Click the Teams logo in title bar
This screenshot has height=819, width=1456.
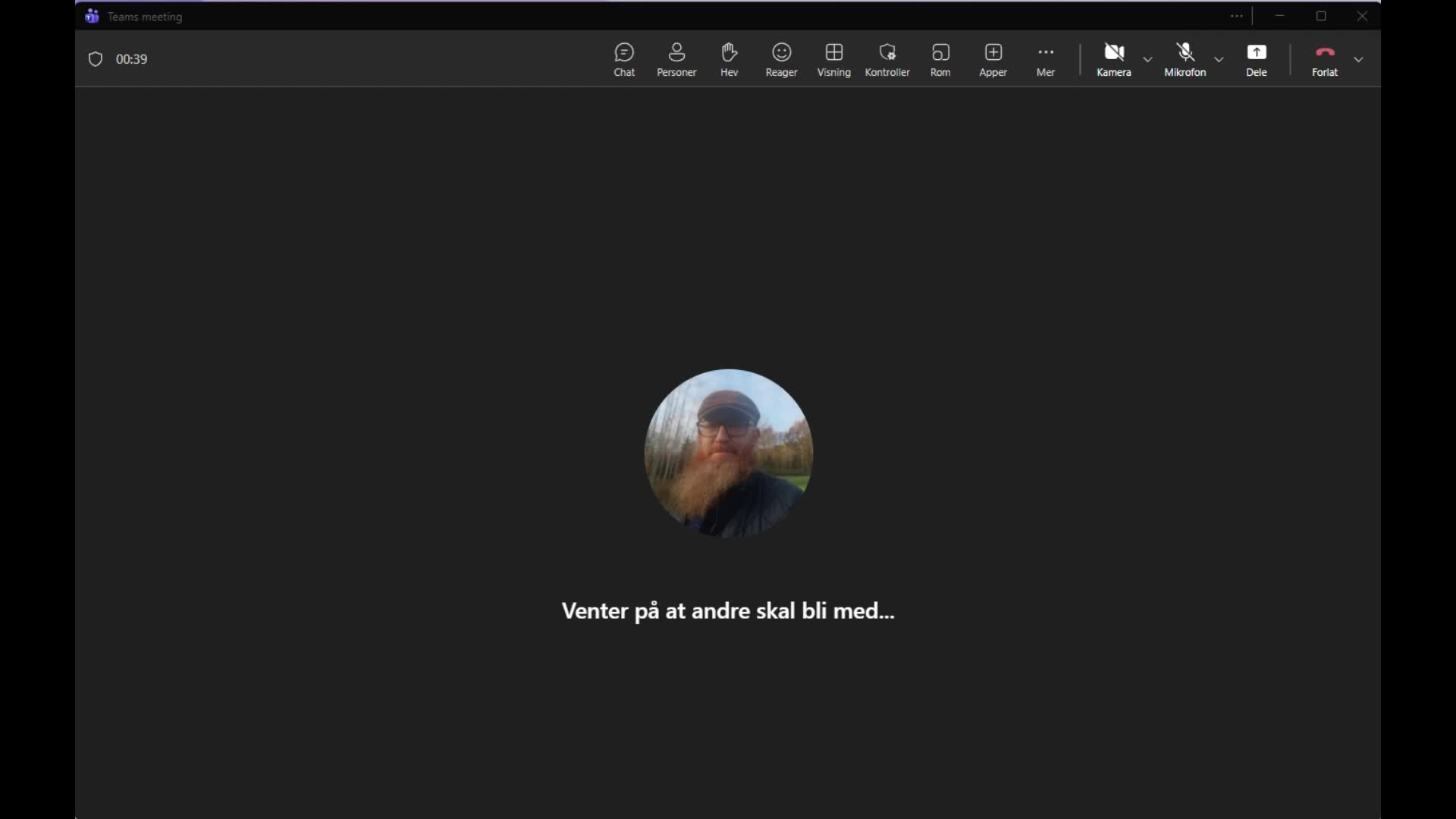(92, 16)
